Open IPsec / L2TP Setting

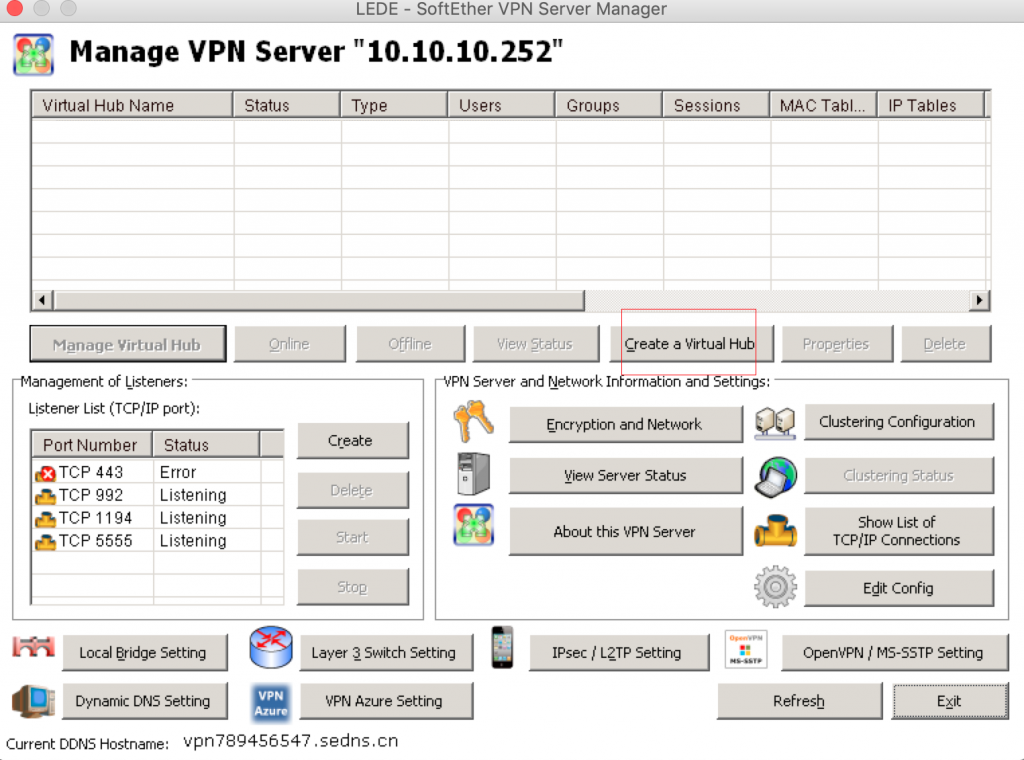pyautogui.click(x=618, y=652)
